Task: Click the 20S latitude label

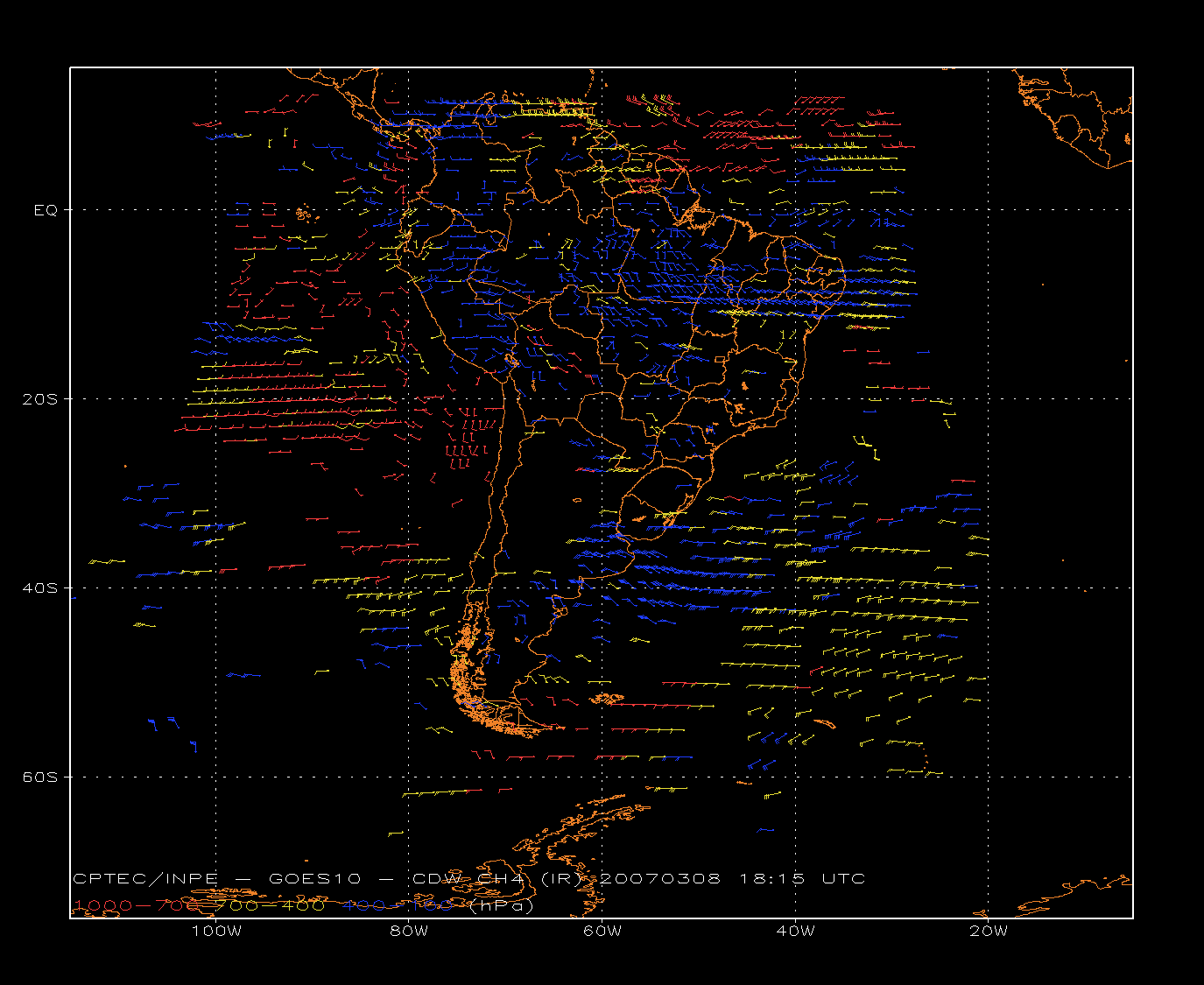Action: [x=39, y=399]
